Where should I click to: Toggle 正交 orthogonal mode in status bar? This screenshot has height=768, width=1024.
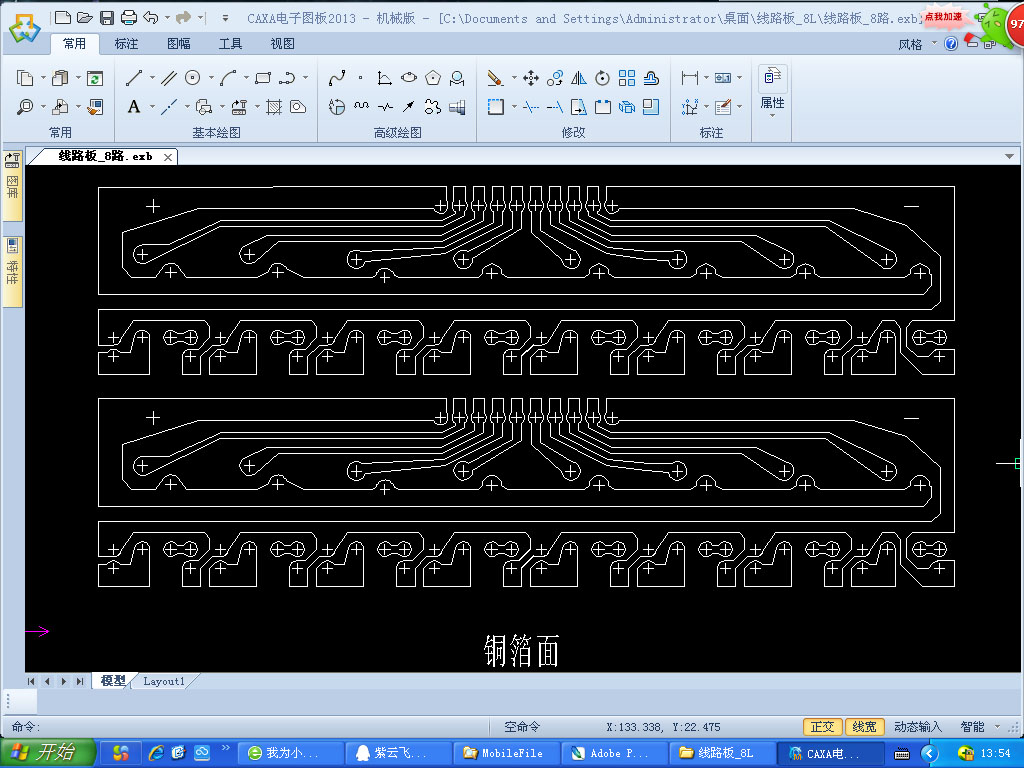click(822, 727)
